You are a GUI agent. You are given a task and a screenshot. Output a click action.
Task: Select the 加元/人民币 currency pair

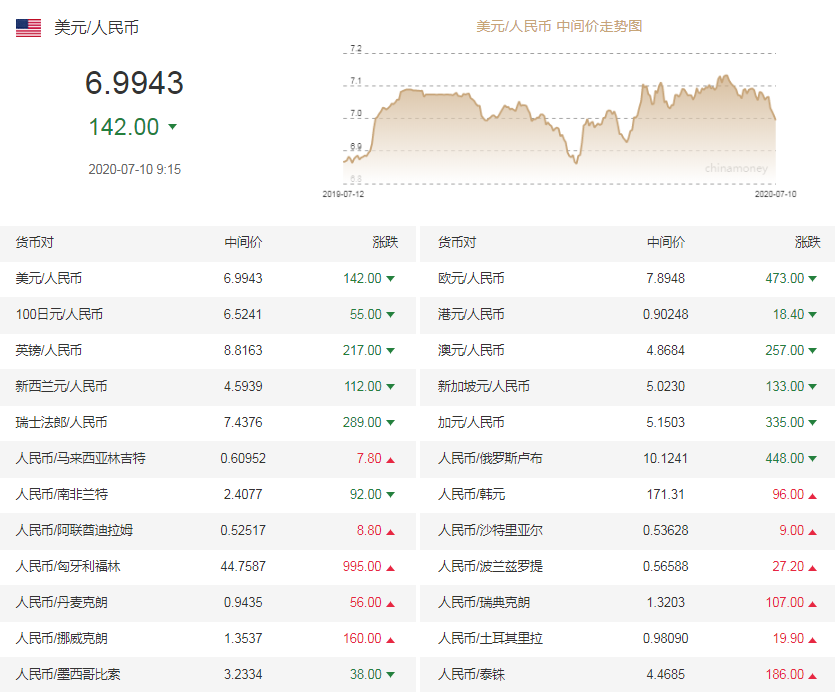(x=471, y=422)
